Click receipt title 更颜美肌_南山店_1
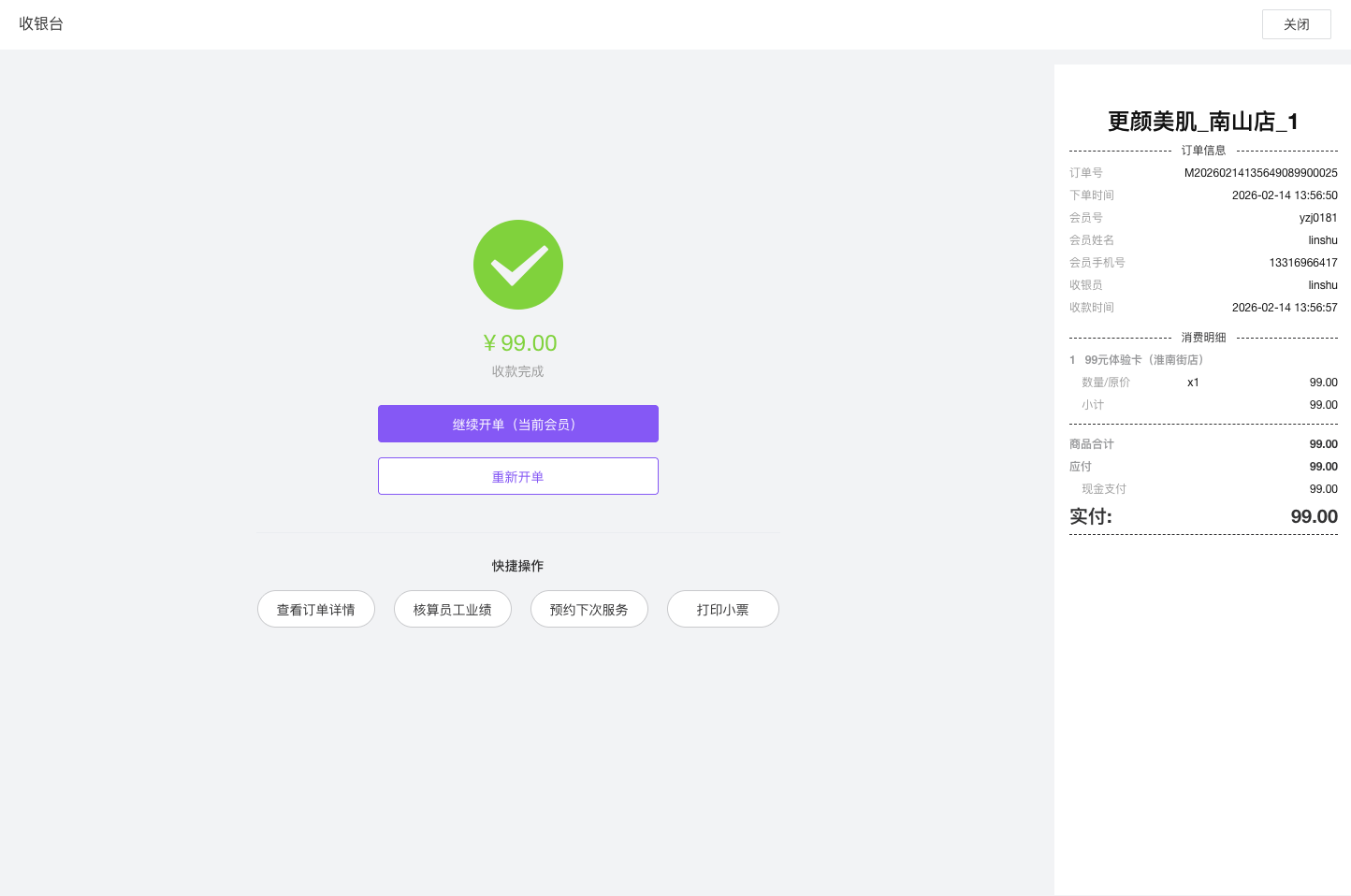The image size is (1351, 896). 1202,122
